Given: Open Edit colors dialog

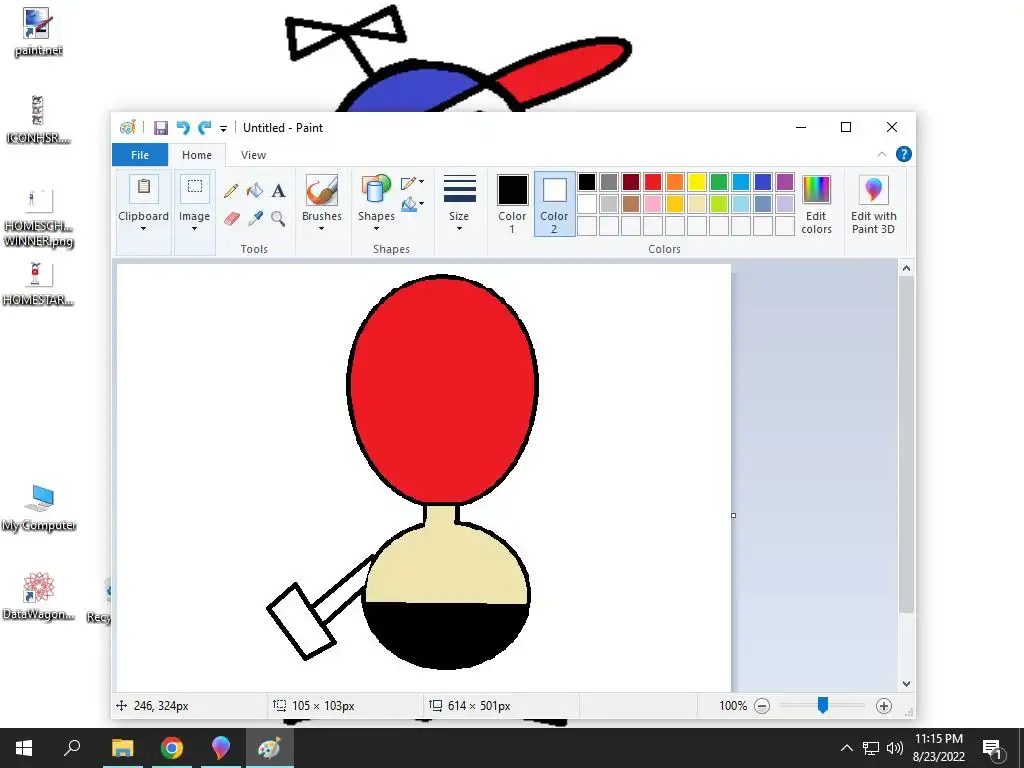Looking at the screenshot, I should point(816,205).
